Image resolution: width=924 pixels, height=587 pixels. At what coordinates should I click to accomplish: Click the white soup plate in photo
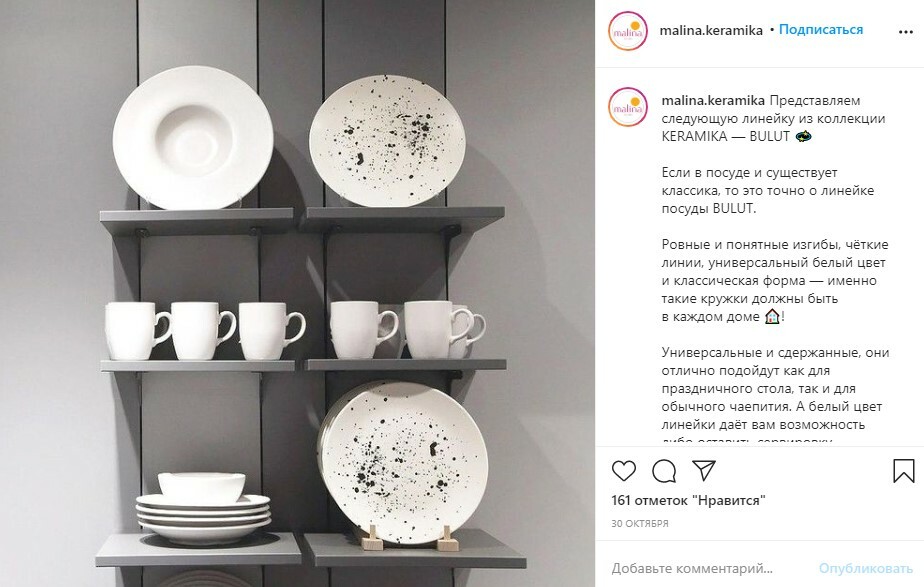(x=193, y=137)
